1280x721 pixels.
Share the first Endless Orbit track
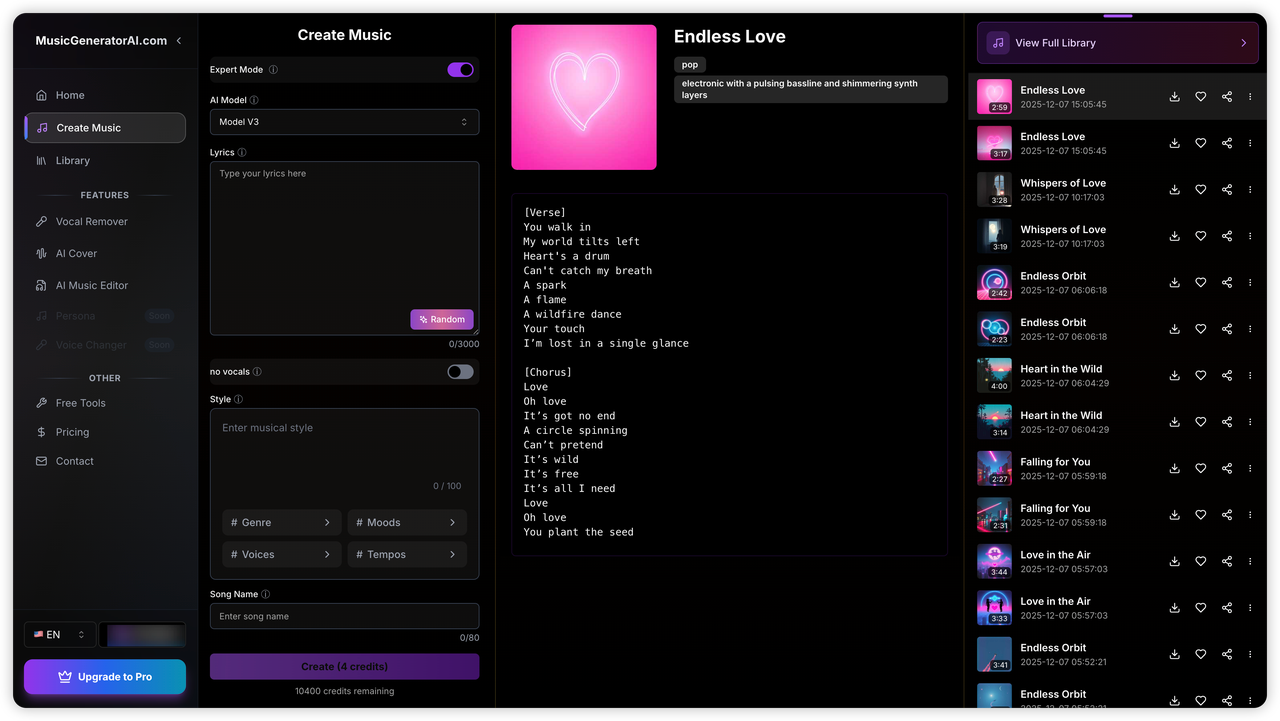[x=1227, y=283]
